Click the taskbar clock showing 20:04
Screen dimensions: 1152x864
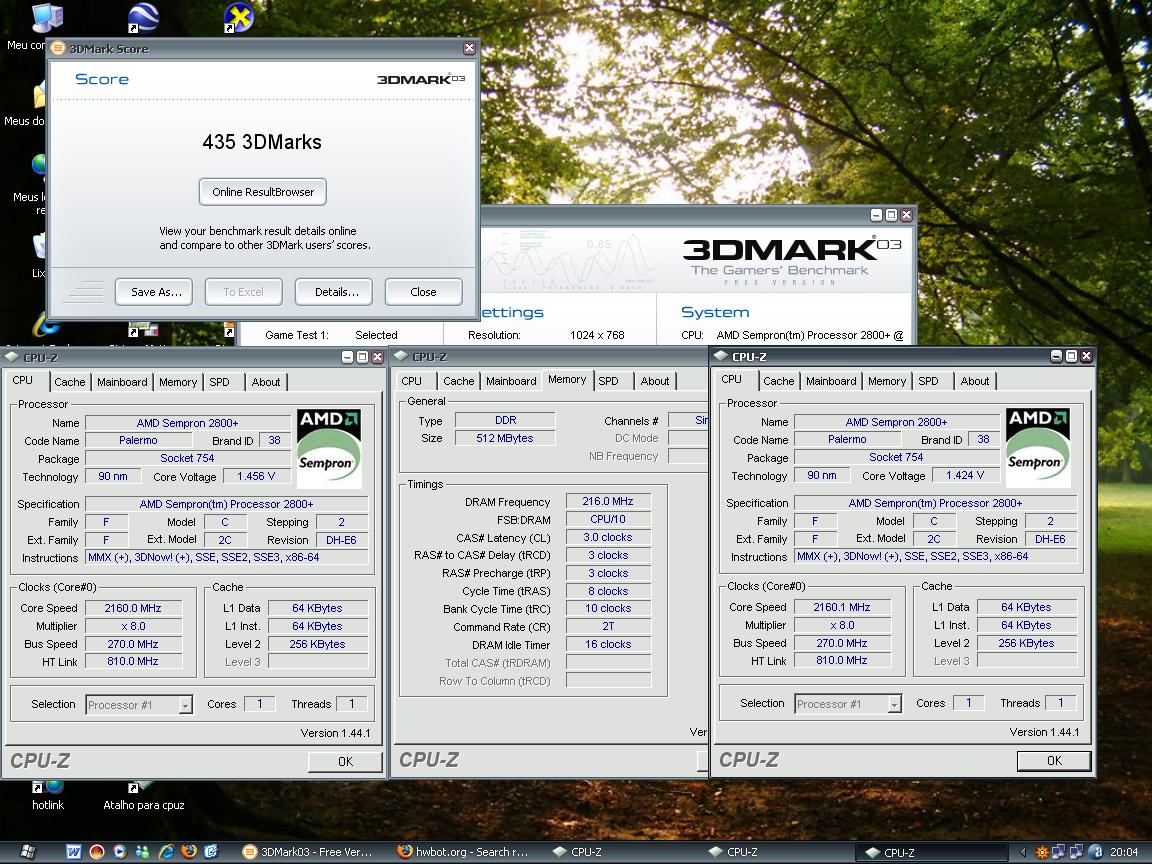(x=1124, y=852)
